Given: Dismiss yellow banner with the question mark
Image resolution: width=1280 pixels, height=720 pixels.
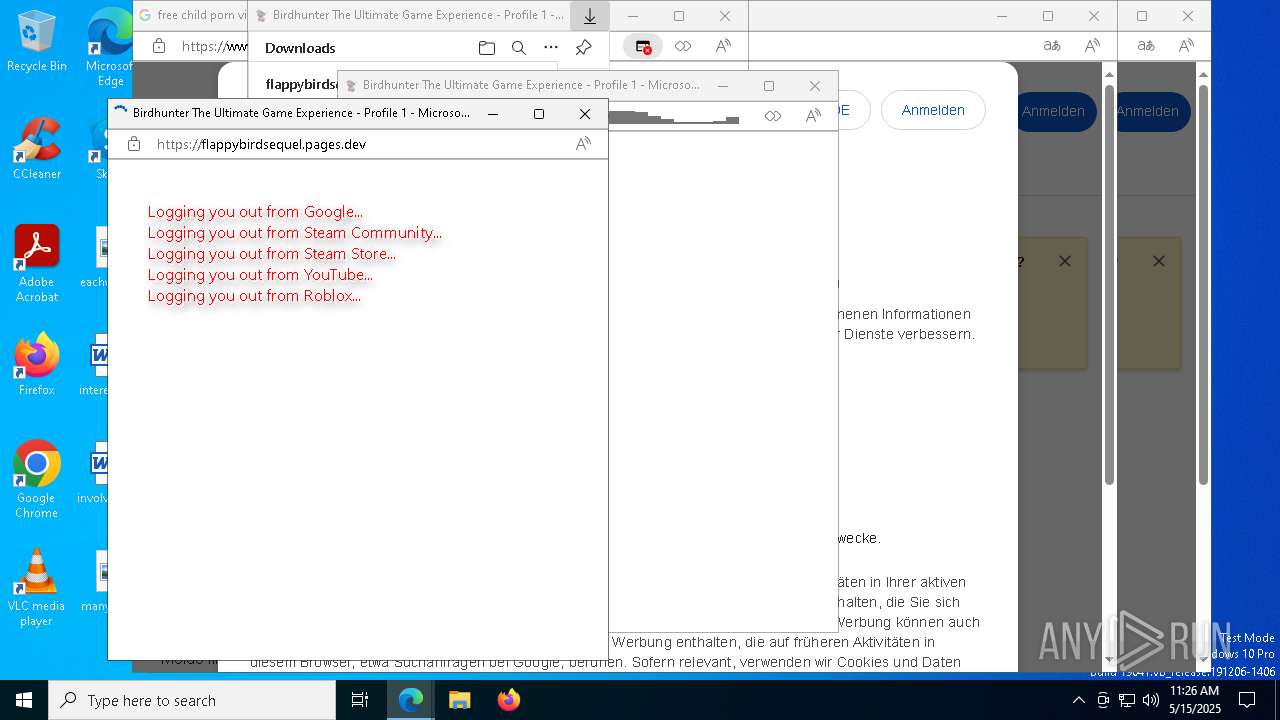Looking at the screenshot, I should click(1064, 261).
